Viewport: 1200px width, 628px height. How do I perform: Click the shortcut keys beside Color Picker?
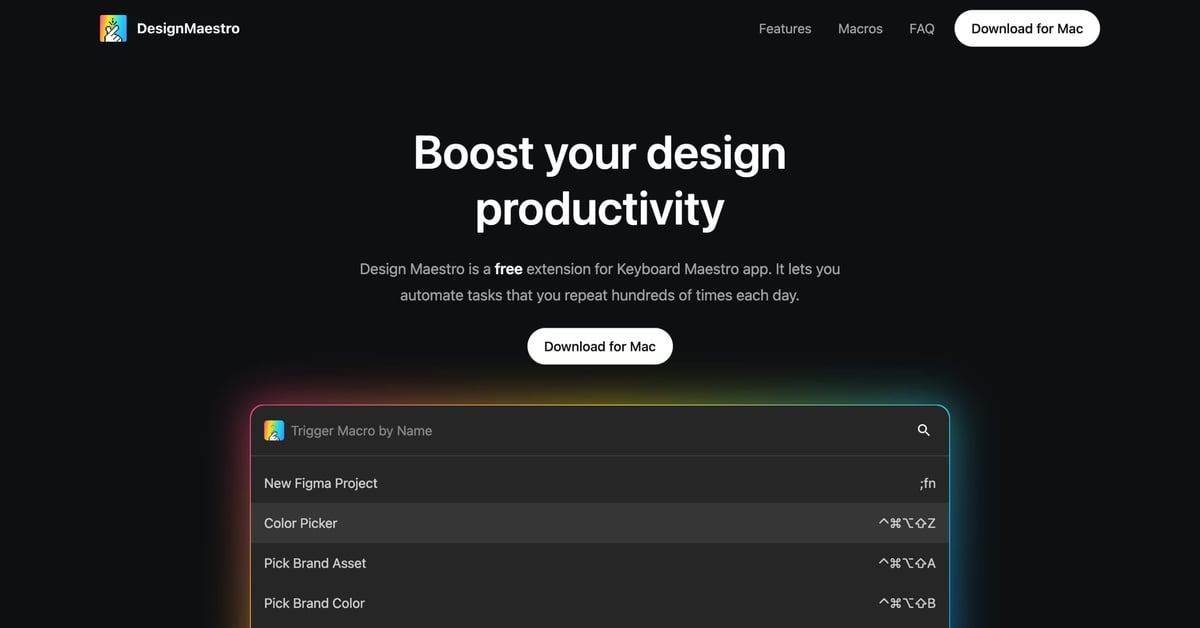point(907,522)
